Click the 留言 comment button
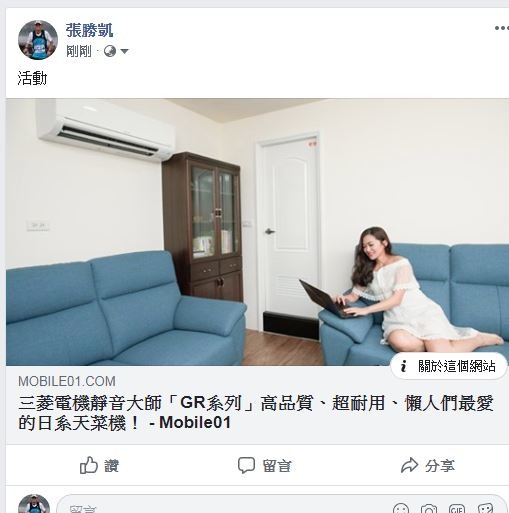This screenshot has width=509, height=513. tap(265, 465)
